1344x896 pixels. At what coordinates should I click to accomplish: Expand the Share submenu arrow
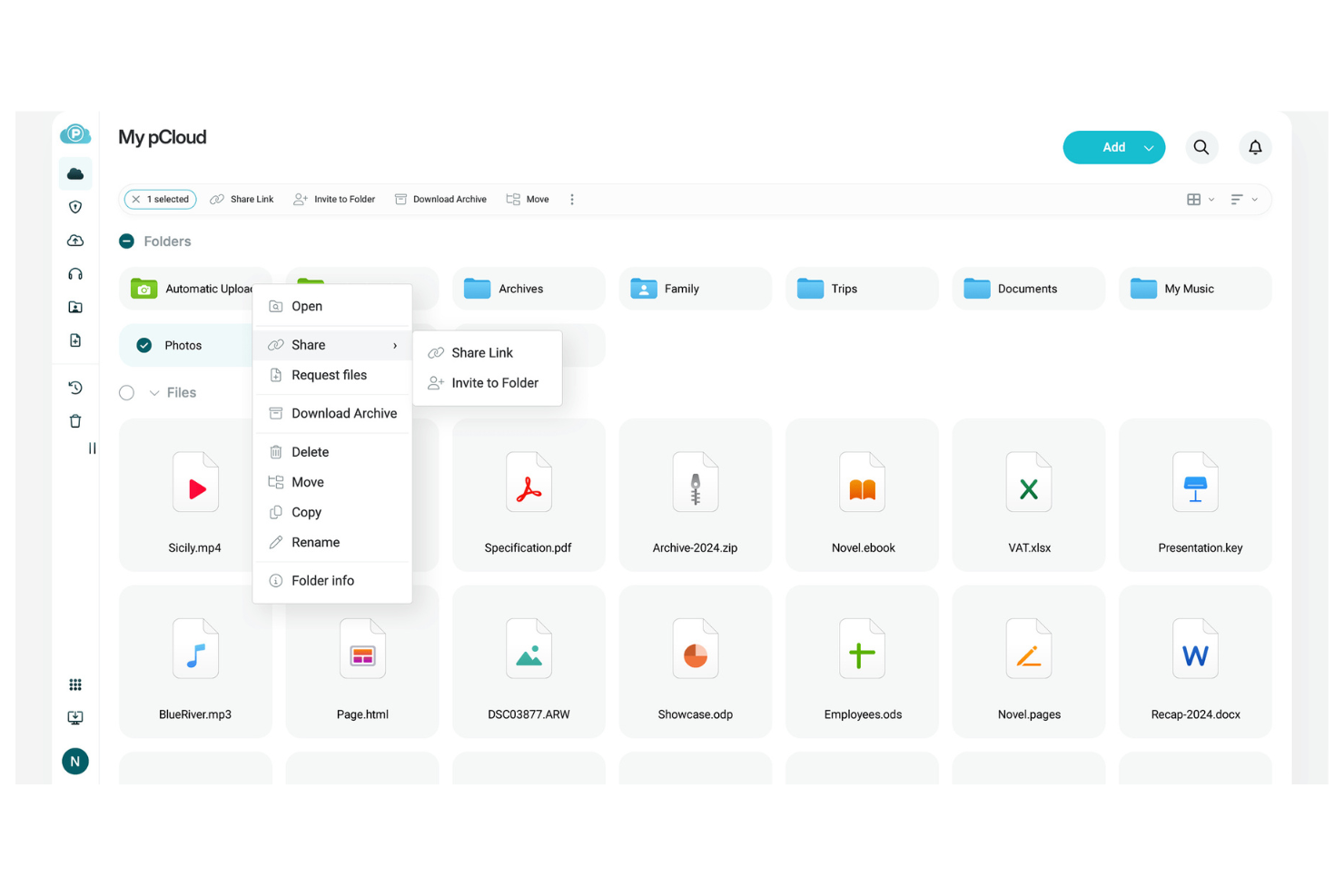pyautogui.click(x=395, y=346)
